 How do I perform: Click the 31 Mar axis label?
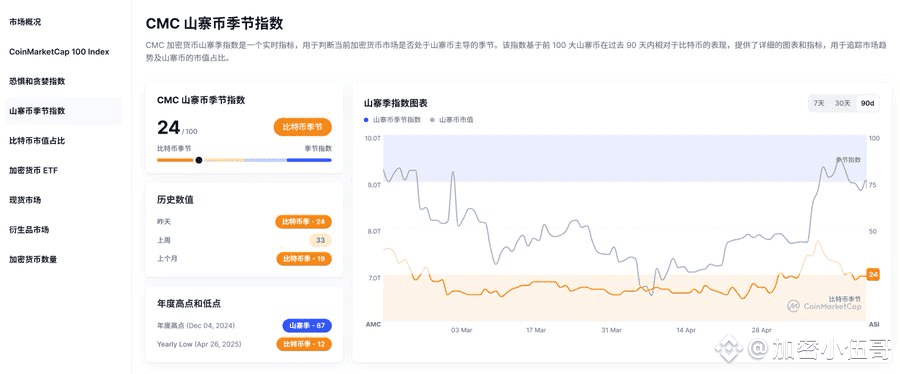[x=611, y=330]
